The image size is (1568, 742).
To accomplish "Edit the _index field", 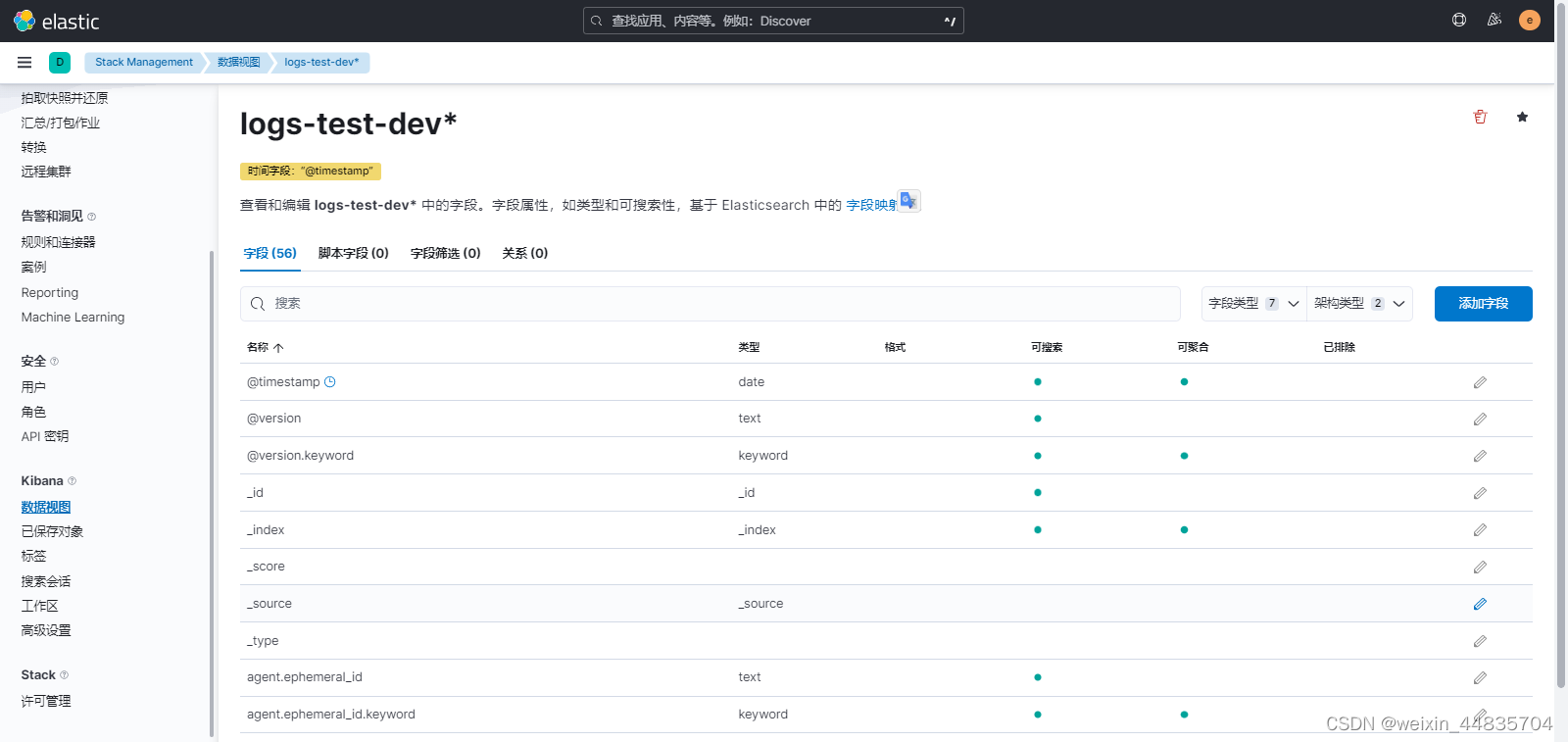I will tap(1480, 530).
